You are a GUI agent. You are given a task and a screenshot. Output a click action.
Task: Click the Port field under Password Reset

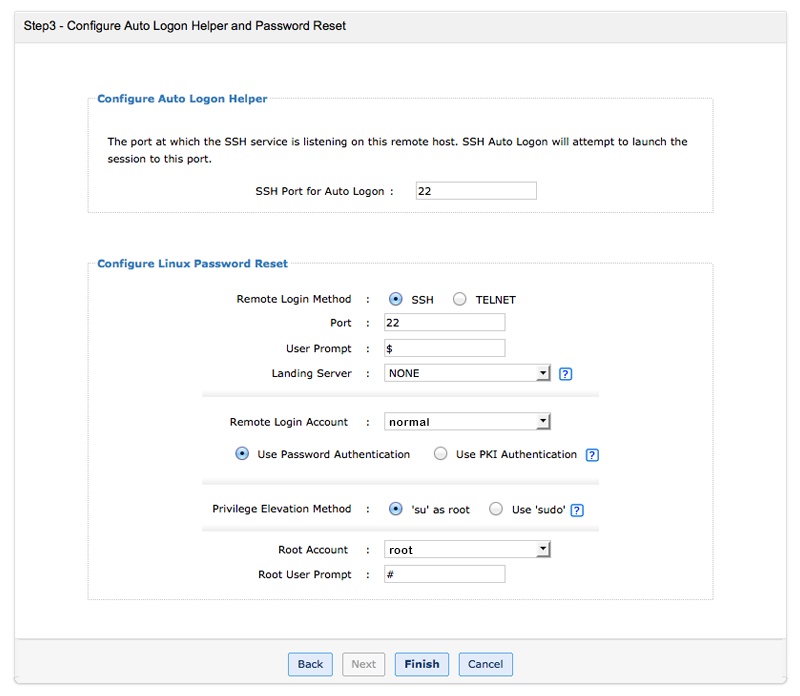coord(444,323)
